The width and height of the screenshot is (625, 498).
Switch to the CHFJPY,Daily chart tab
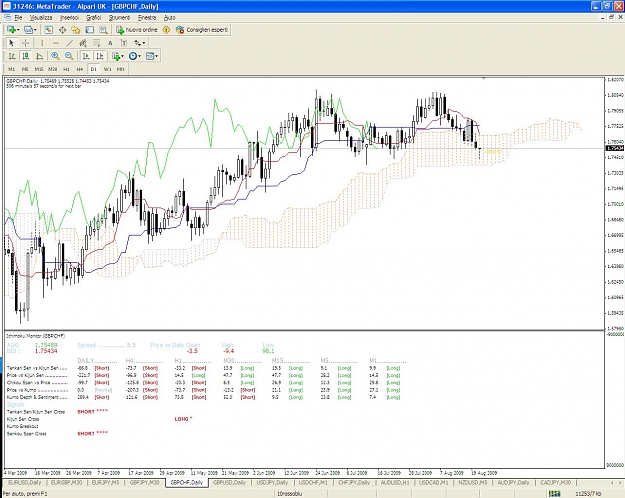[354, 483]
